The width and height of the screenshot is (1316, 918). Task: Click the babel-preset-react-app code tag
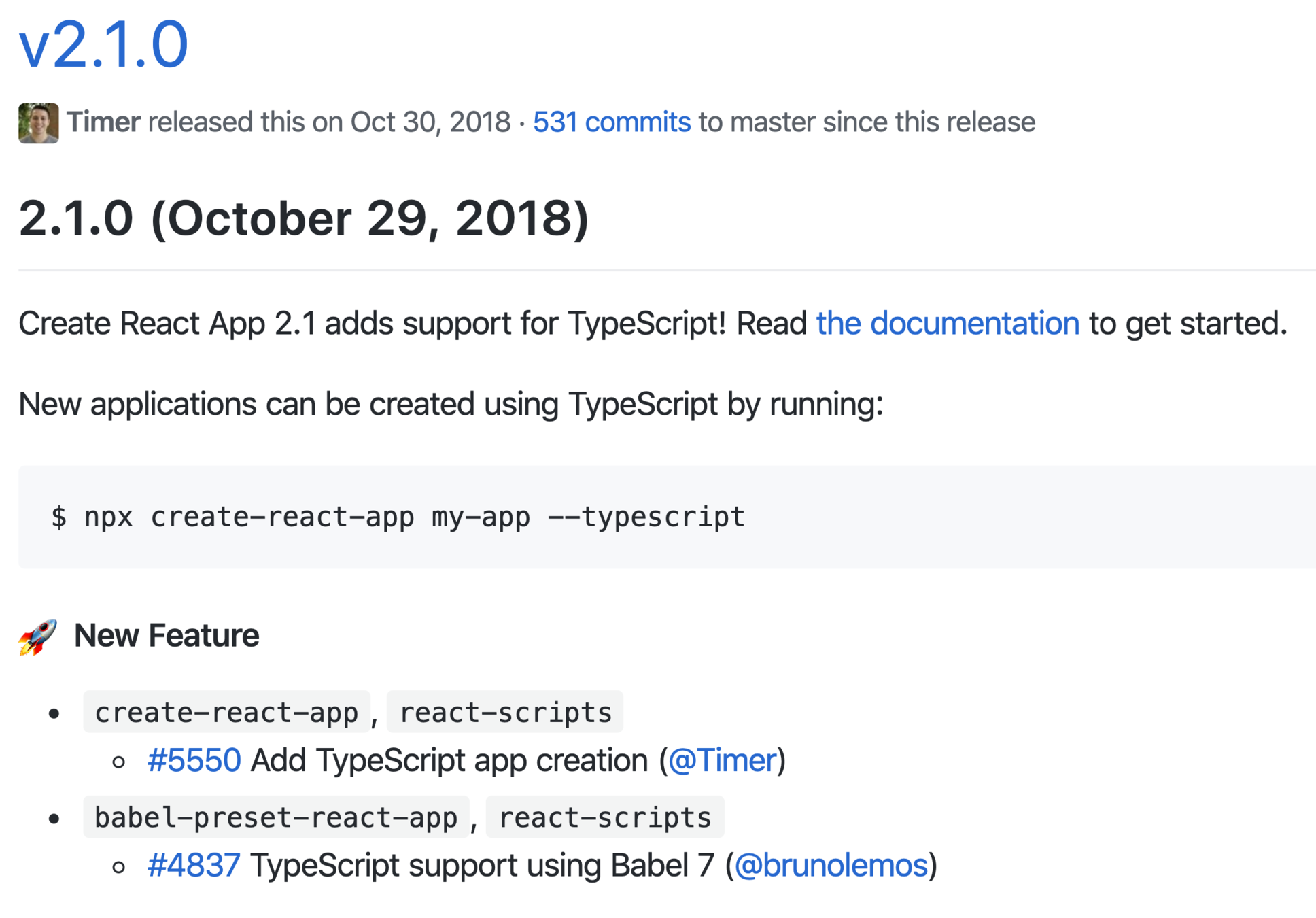[x=276, y=817]
